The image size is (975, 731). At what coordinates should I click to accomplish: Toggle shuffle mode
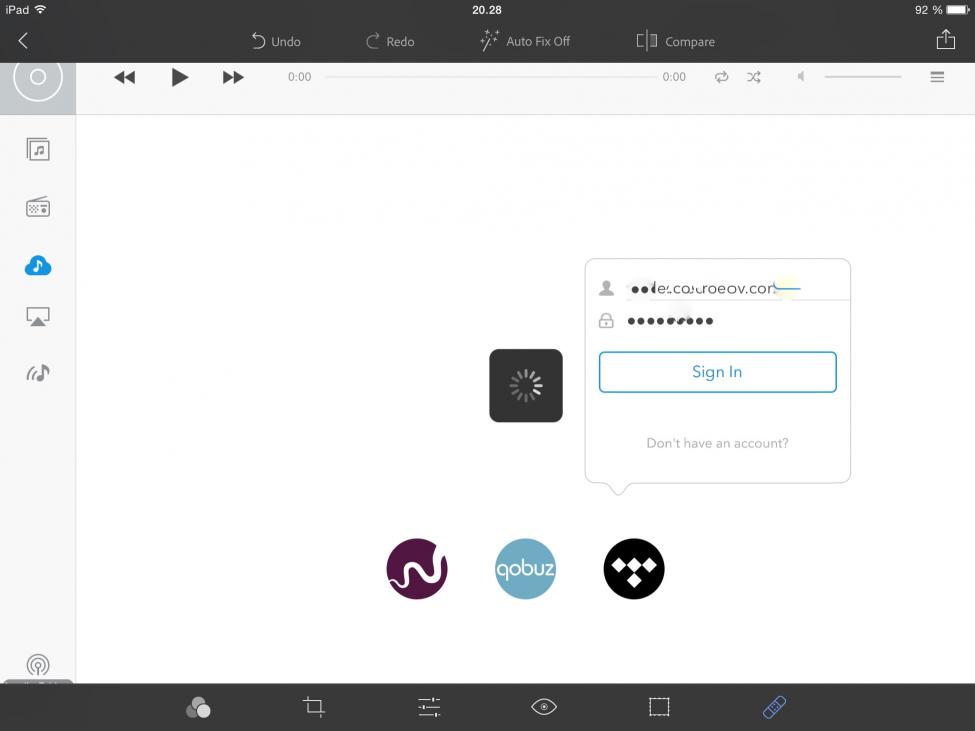[754, 77]
